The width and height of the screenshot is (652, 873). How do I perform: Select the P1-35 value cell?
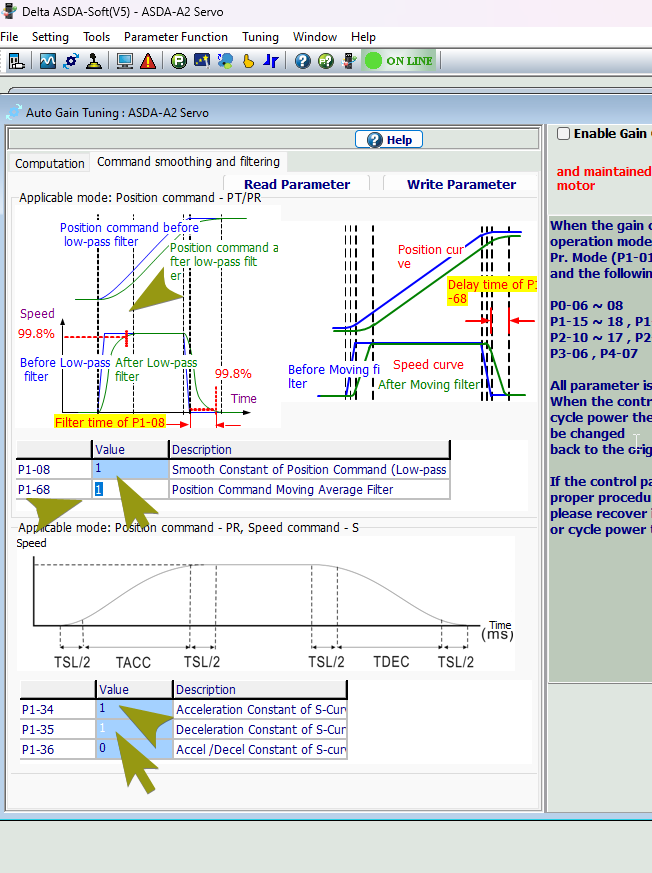[x=134, y=729]
